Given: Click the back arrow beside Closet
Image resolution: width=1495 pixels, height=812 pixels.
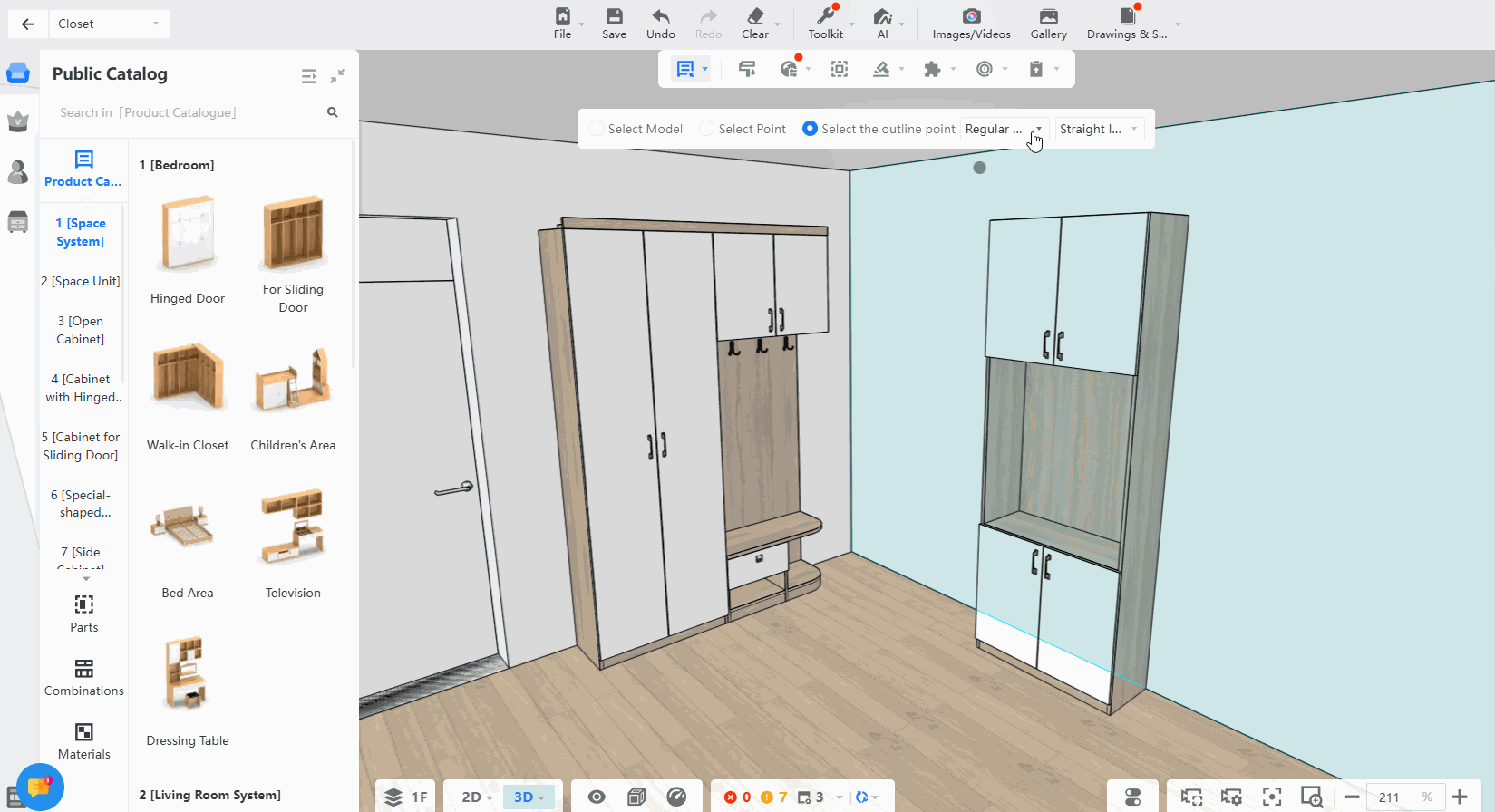Looking at the screenshot, I should [x=27, y=24].
